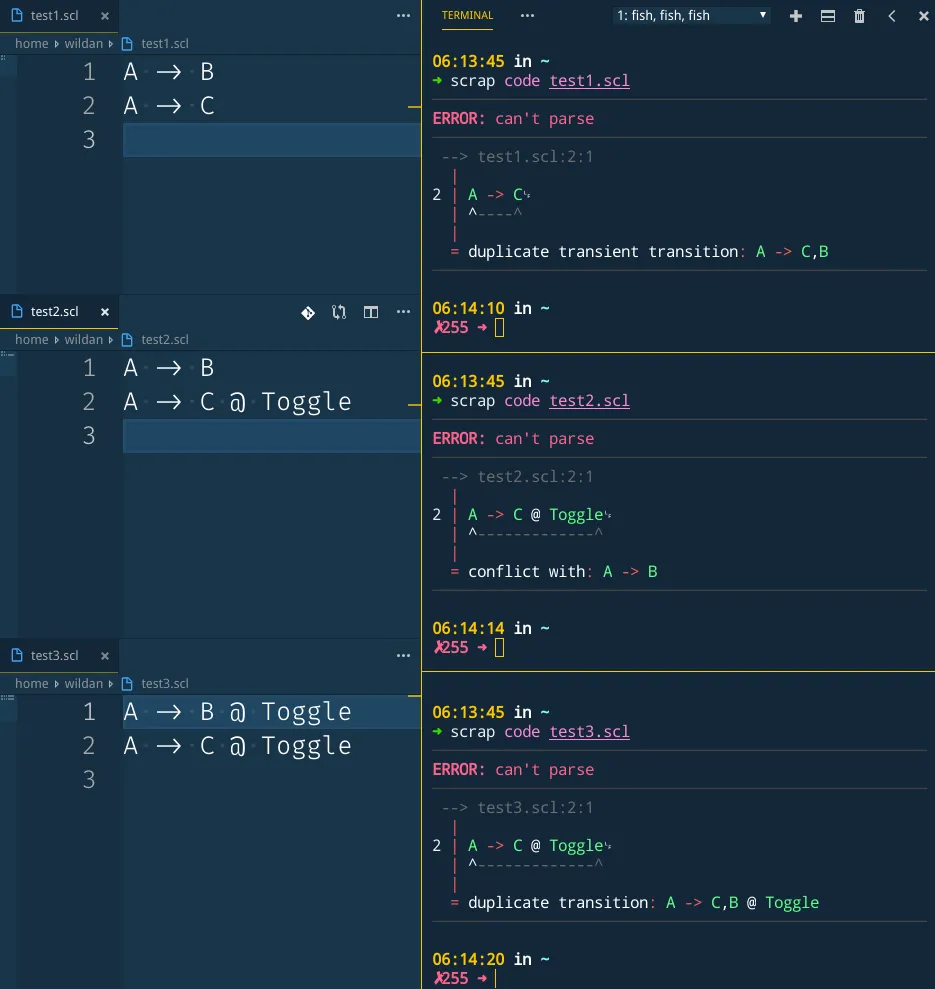
Task: Click 'duplicate transient transition' message
Action: (x=603, y=252)
